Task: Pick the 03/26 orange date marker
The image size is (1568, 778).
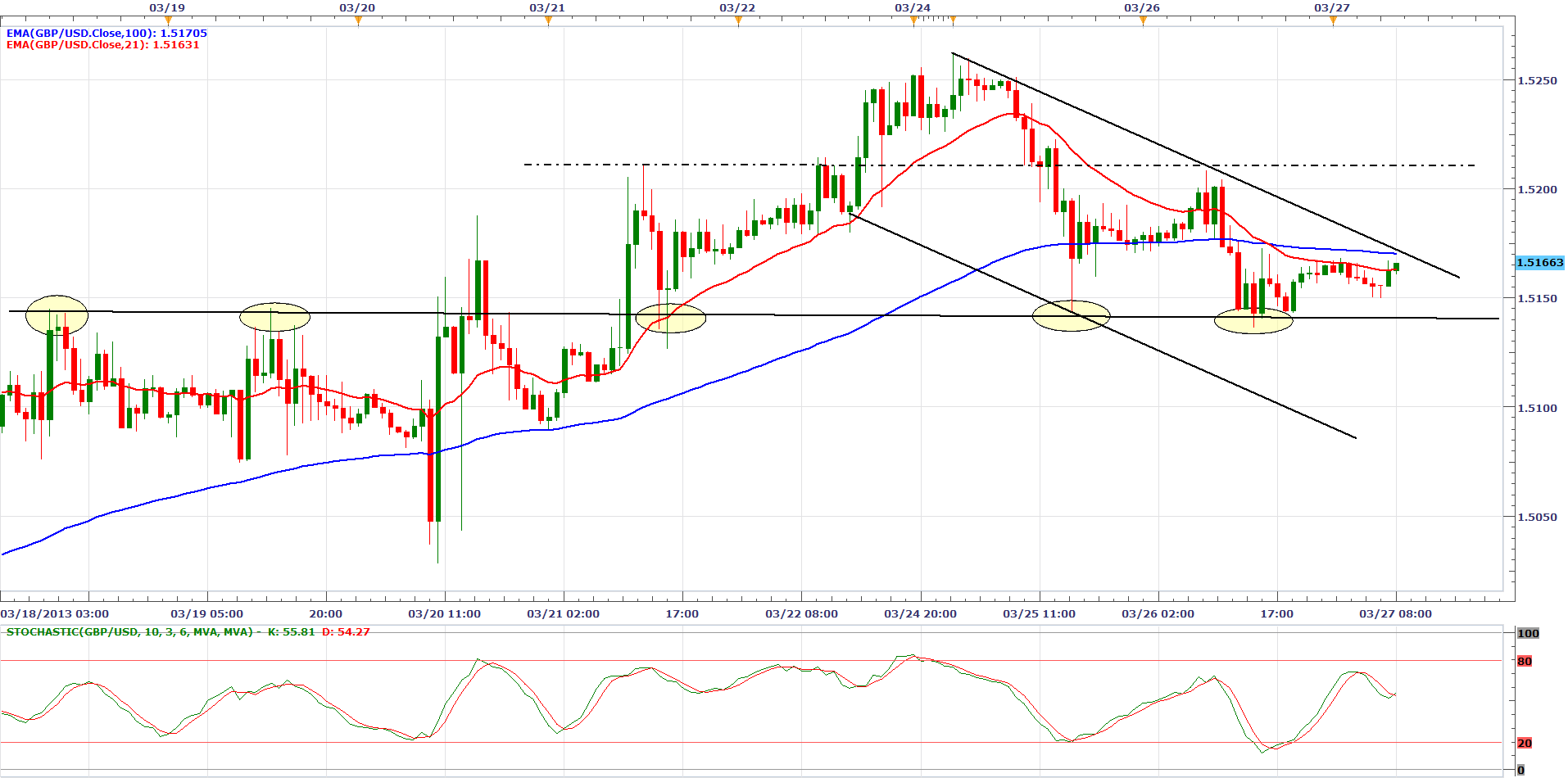Action: click(1143, 21)
